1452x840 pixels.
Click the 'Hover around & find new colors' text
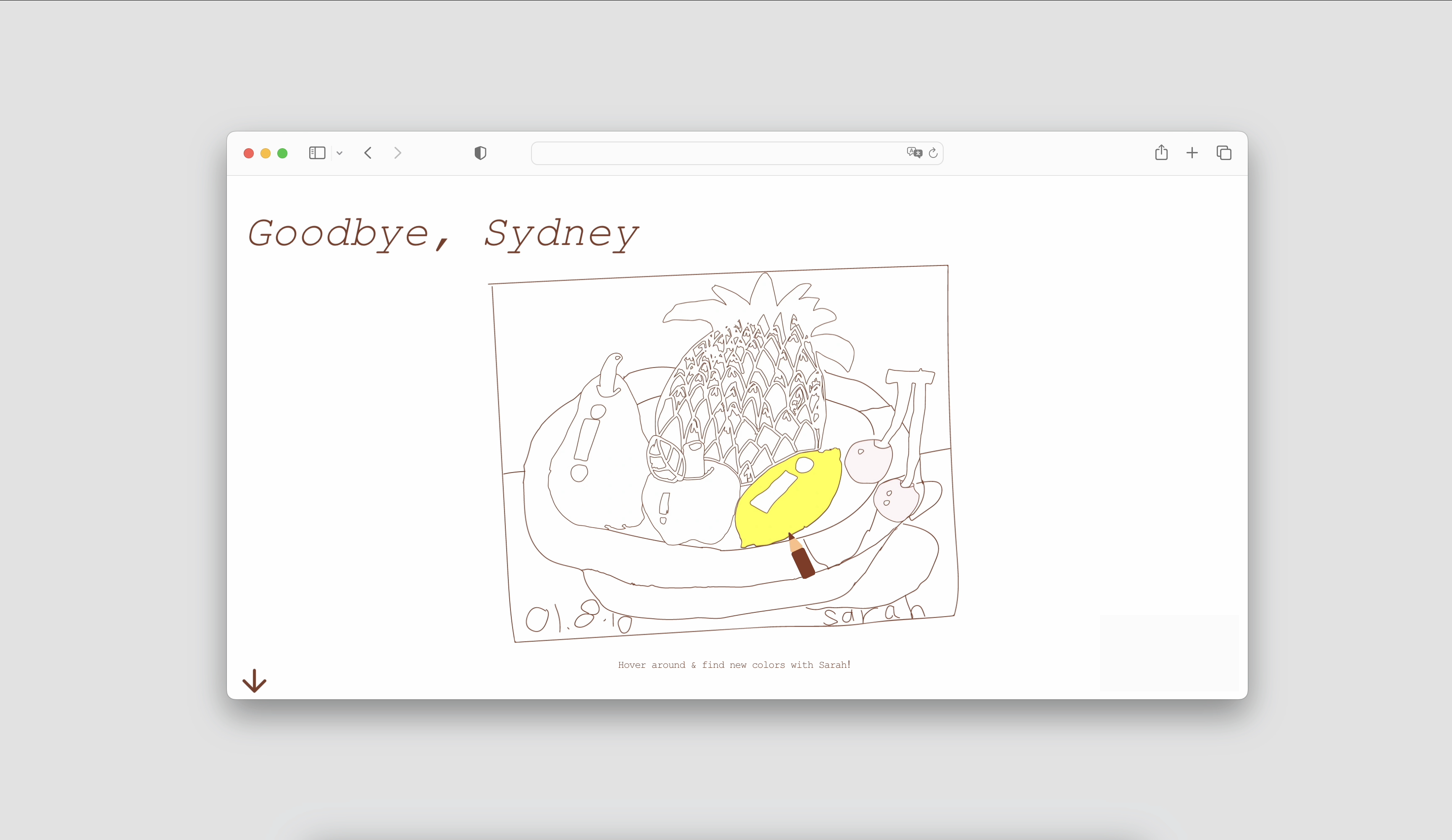(734, 664)
